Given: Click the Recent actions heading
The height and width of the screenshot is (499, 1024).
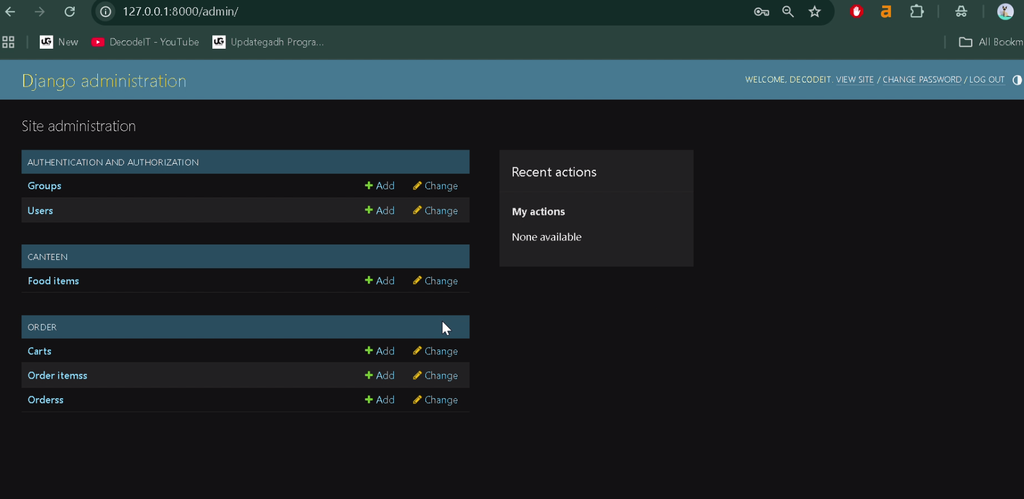Looking at the screenshot, I should (x=554, y=172).
